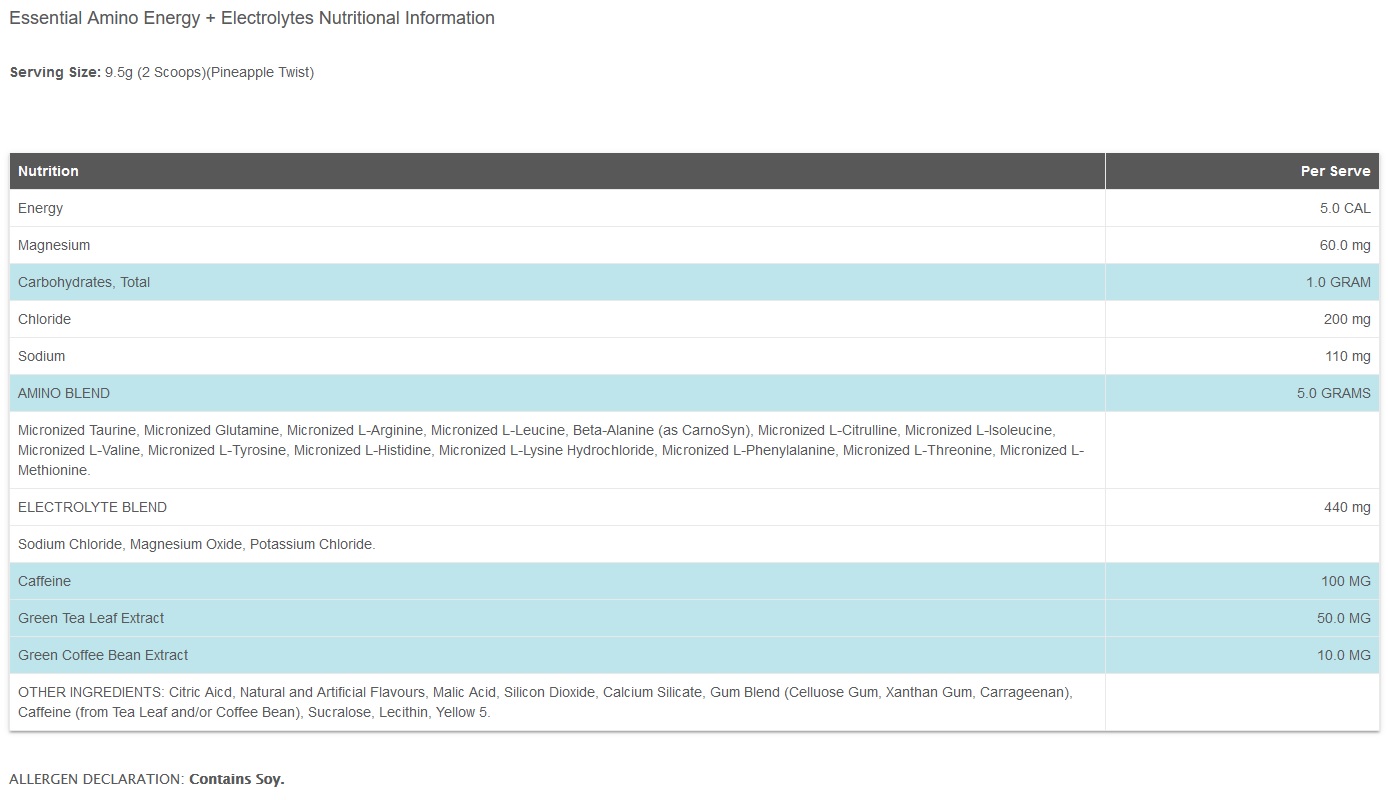Viewport: 1388px width, 800px height.
Task: Select the 5.0 CAL value
Action: tap(1345, 208)
